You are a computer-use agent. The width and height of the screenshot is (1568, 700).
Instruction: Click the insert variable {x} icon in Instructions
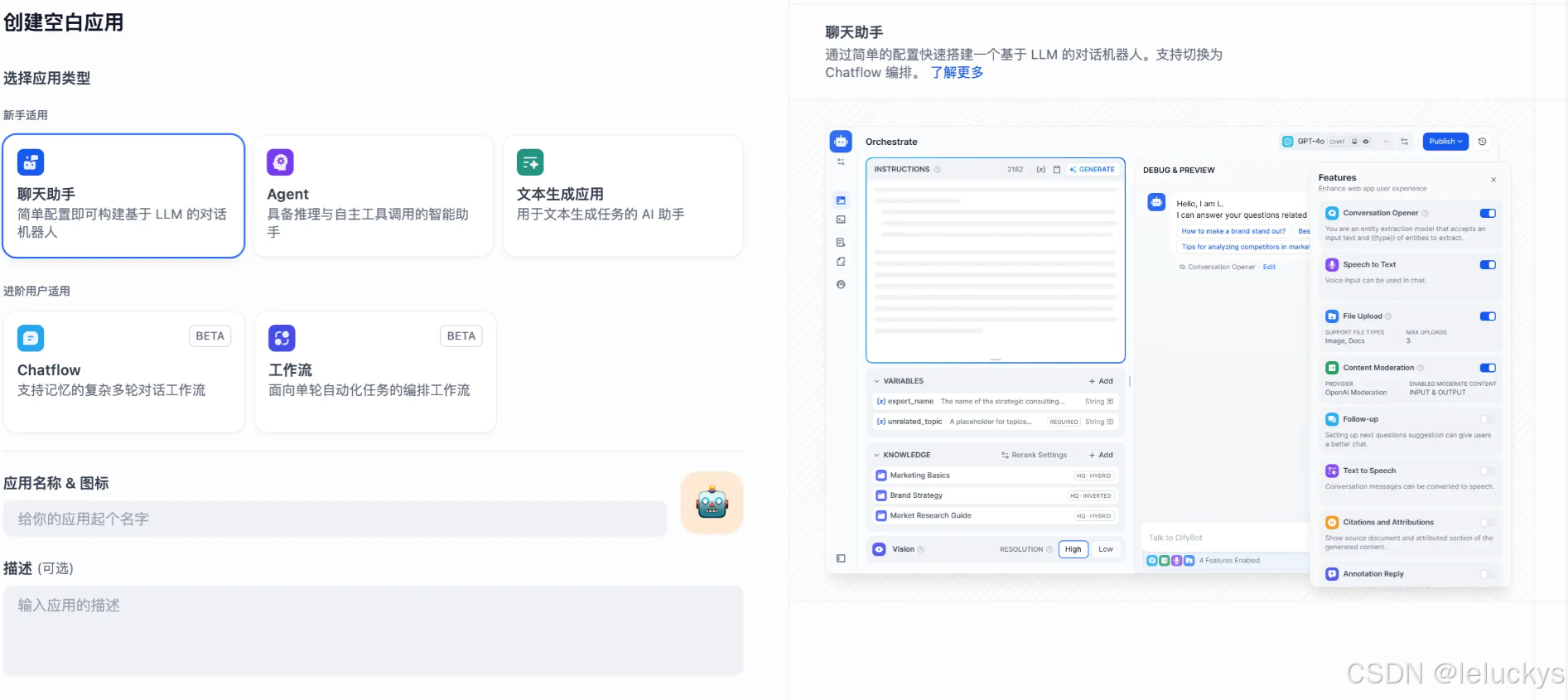(1041, 170)
